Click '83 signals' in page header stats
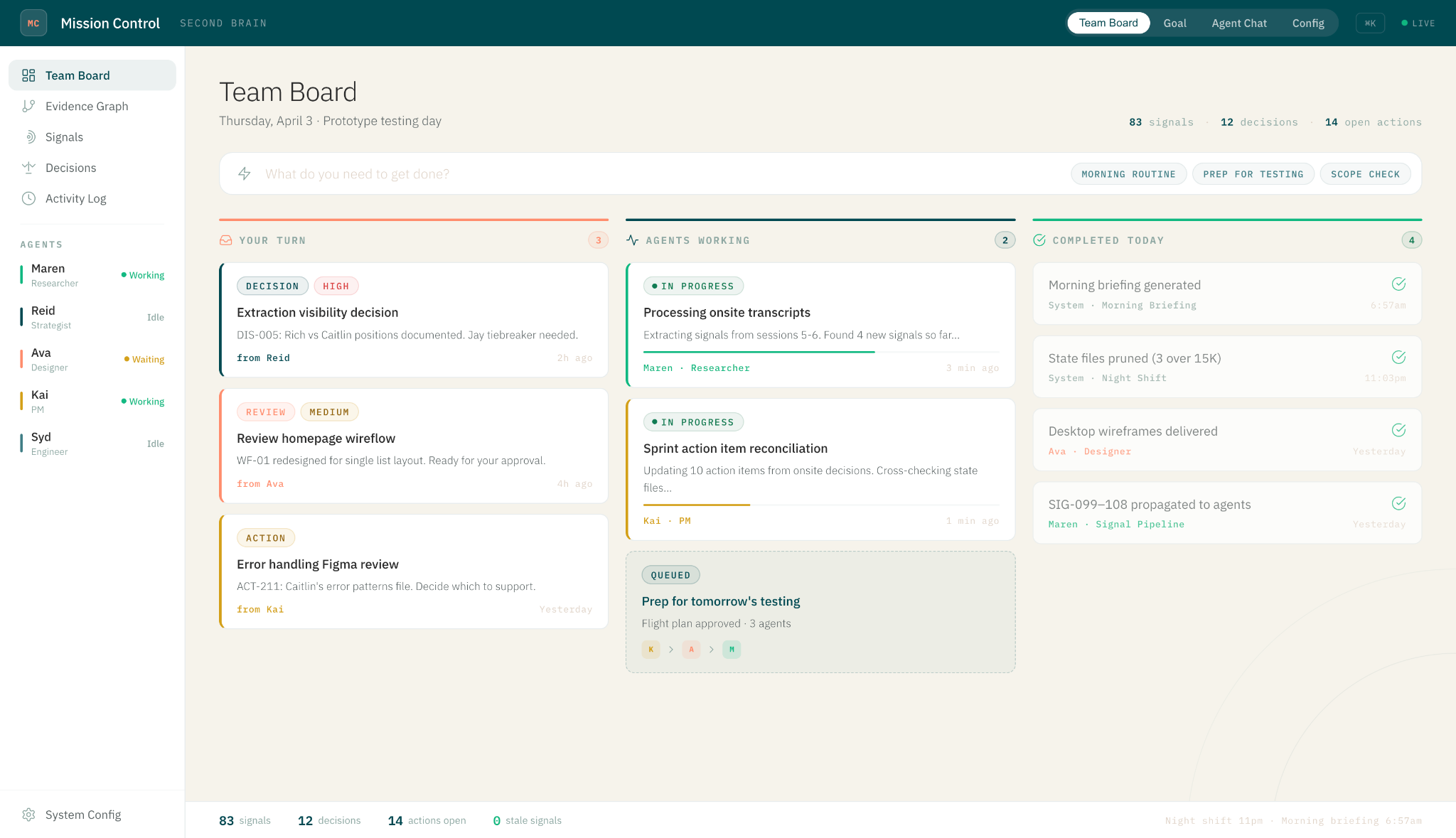 click(1161, 122)
